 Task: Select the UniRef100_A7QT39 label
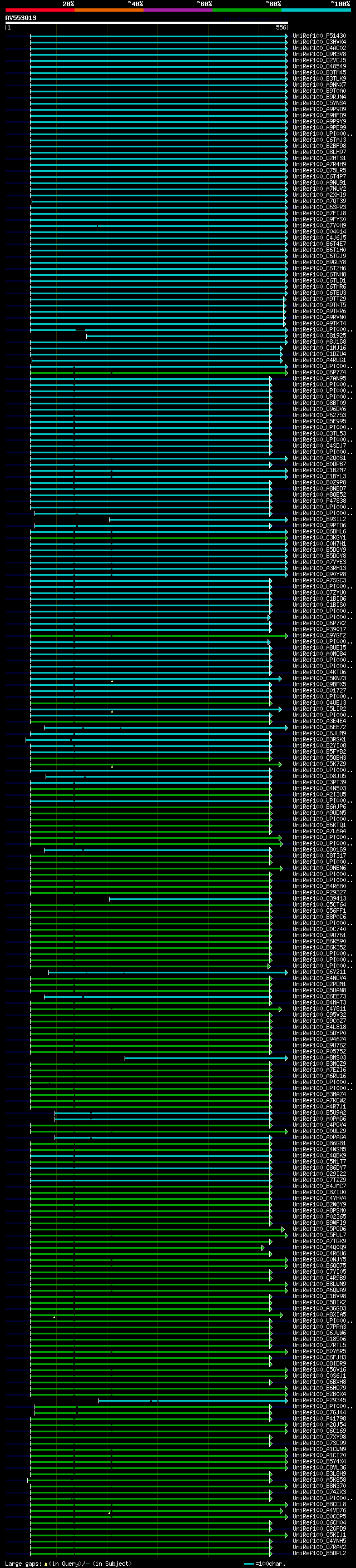(319, 201)
